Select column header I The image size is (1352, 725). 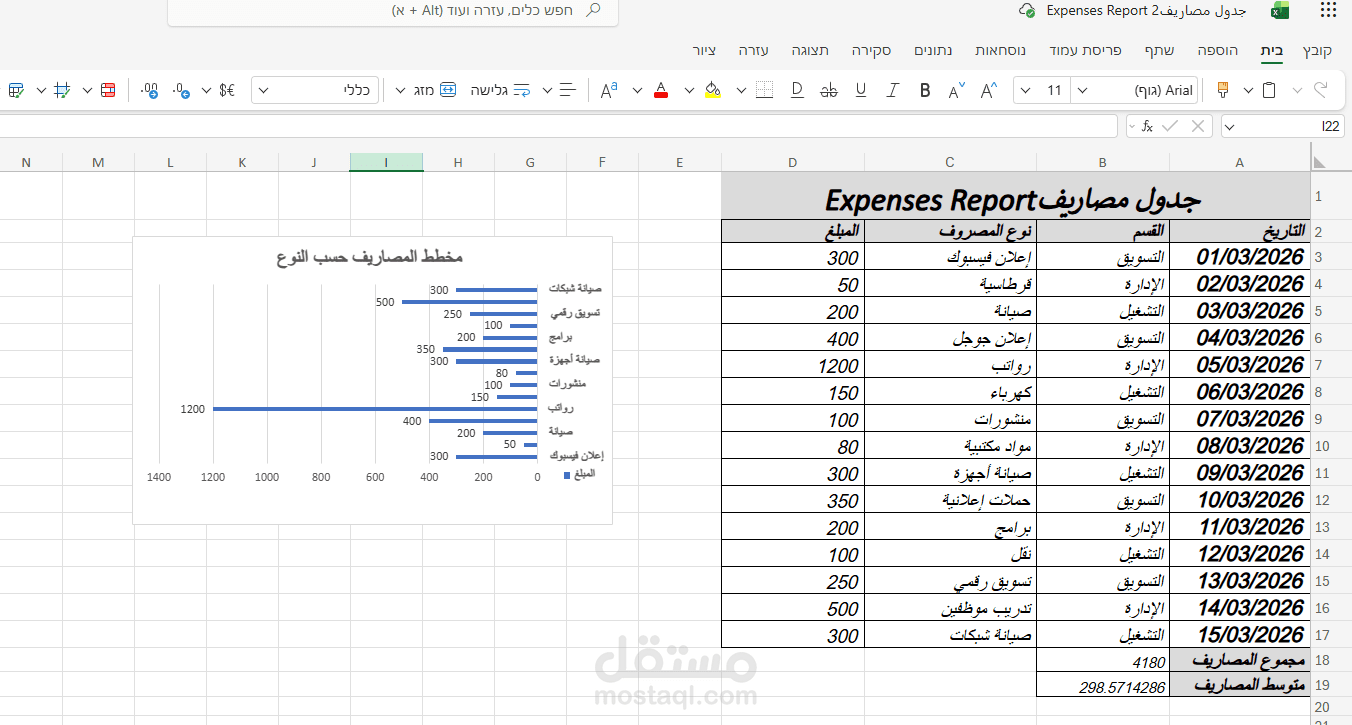(386, 162)
